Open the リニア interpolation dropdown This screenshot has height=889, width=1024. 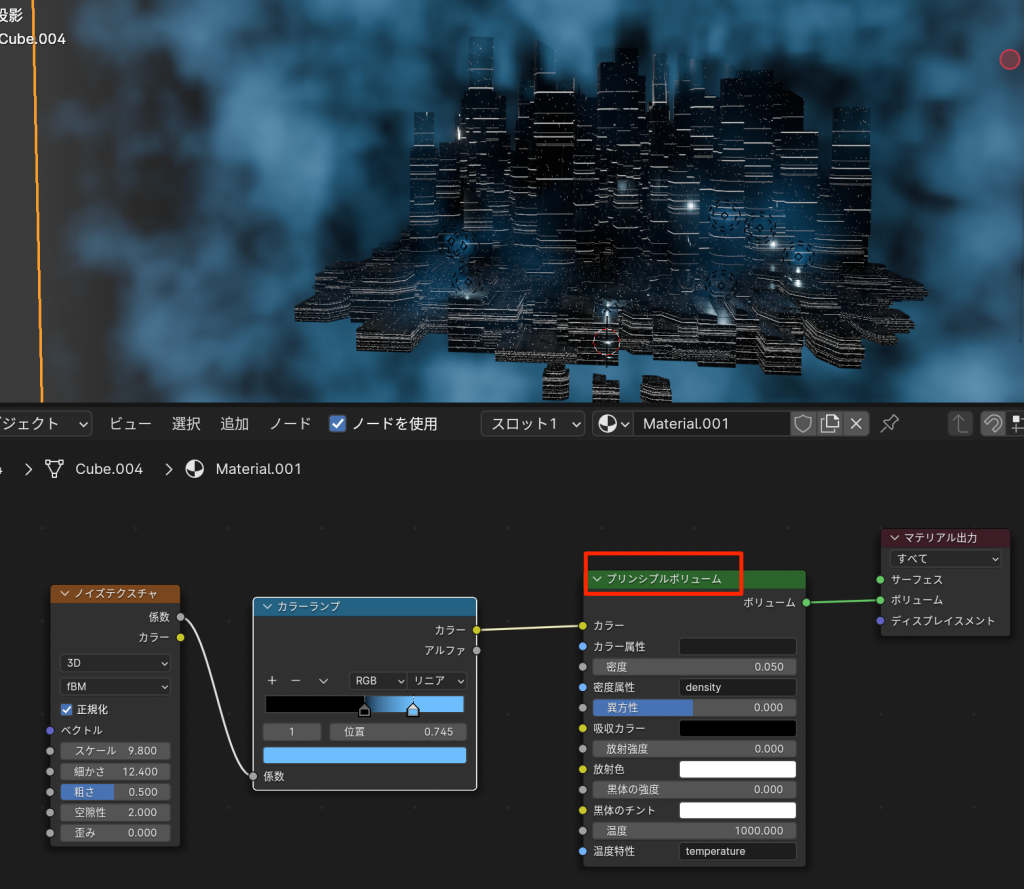pos(438,680)
